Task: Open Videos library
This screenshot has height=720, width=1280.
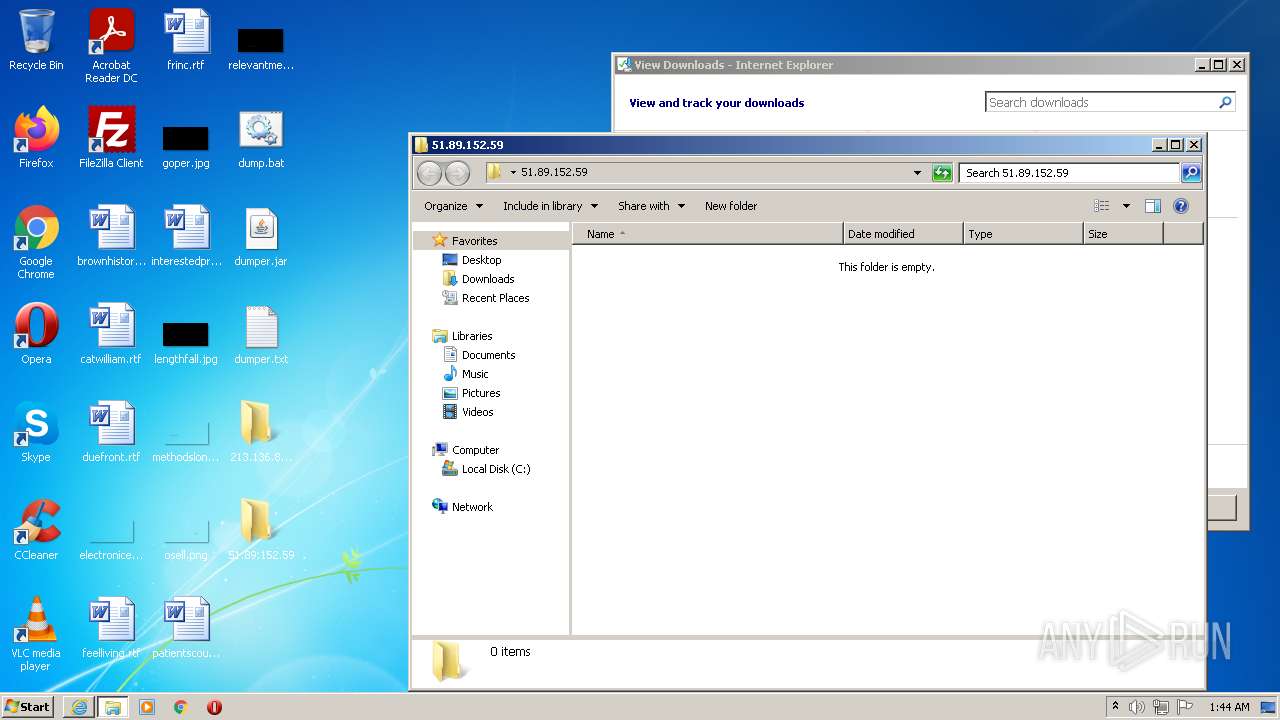Action: click(x=477, y=412)
